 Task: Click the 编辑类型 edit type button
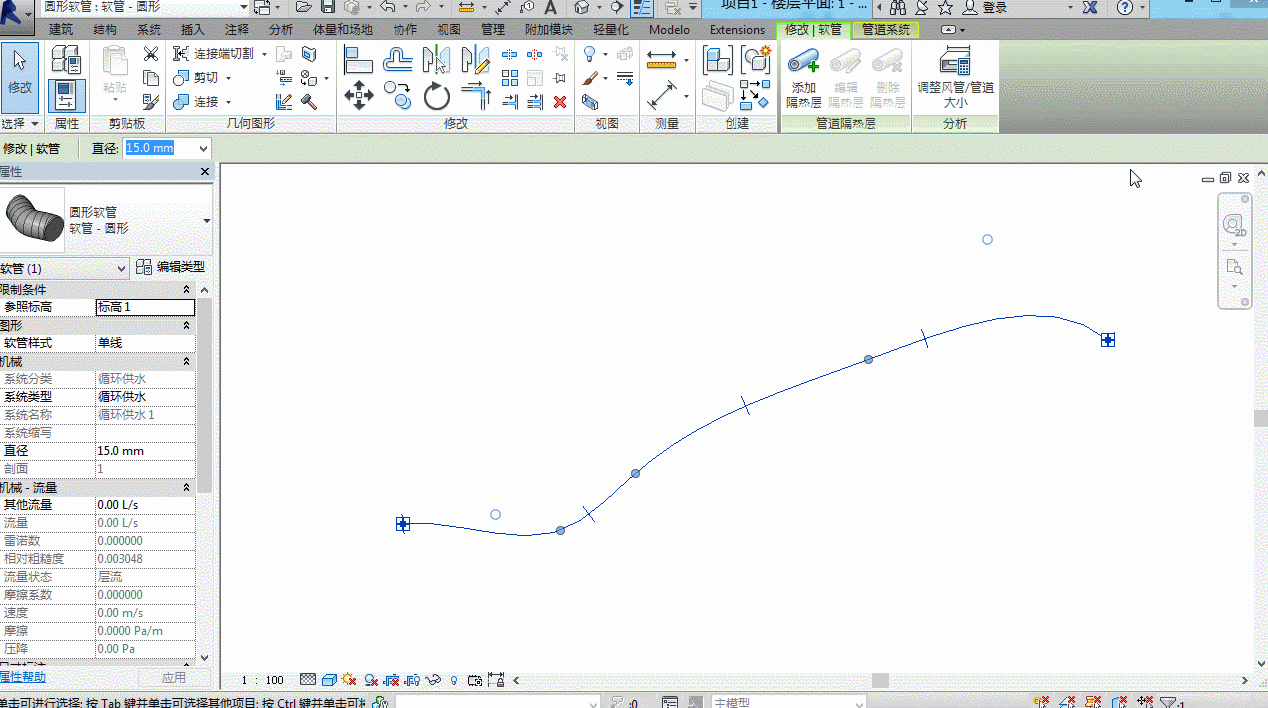tap(171, 267)
